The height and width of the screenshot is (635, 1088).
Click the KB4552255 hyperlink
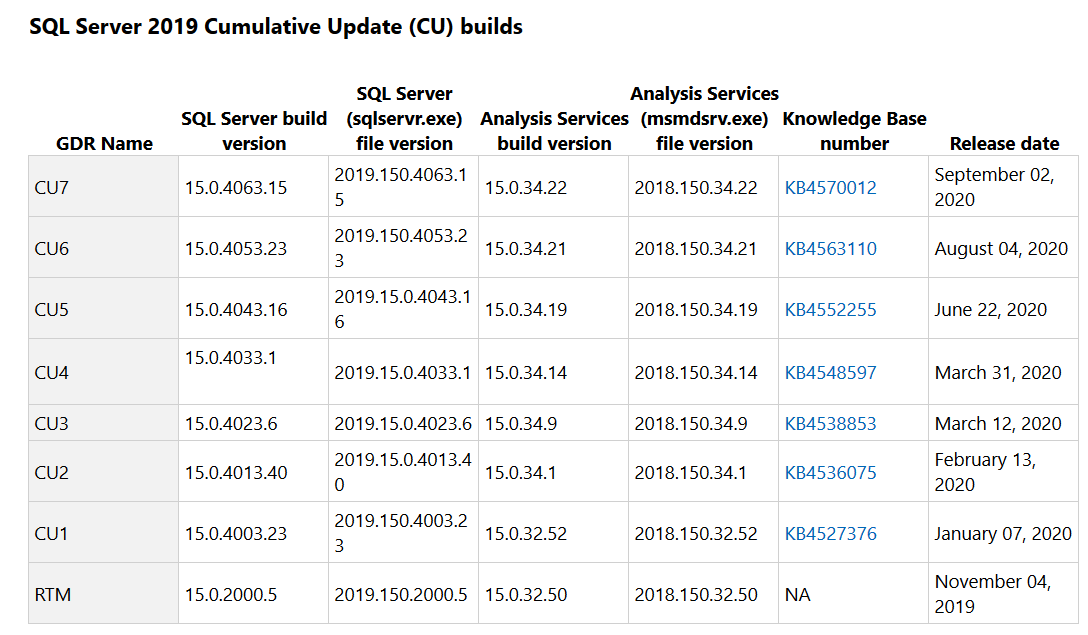click(x=830, y=310)
